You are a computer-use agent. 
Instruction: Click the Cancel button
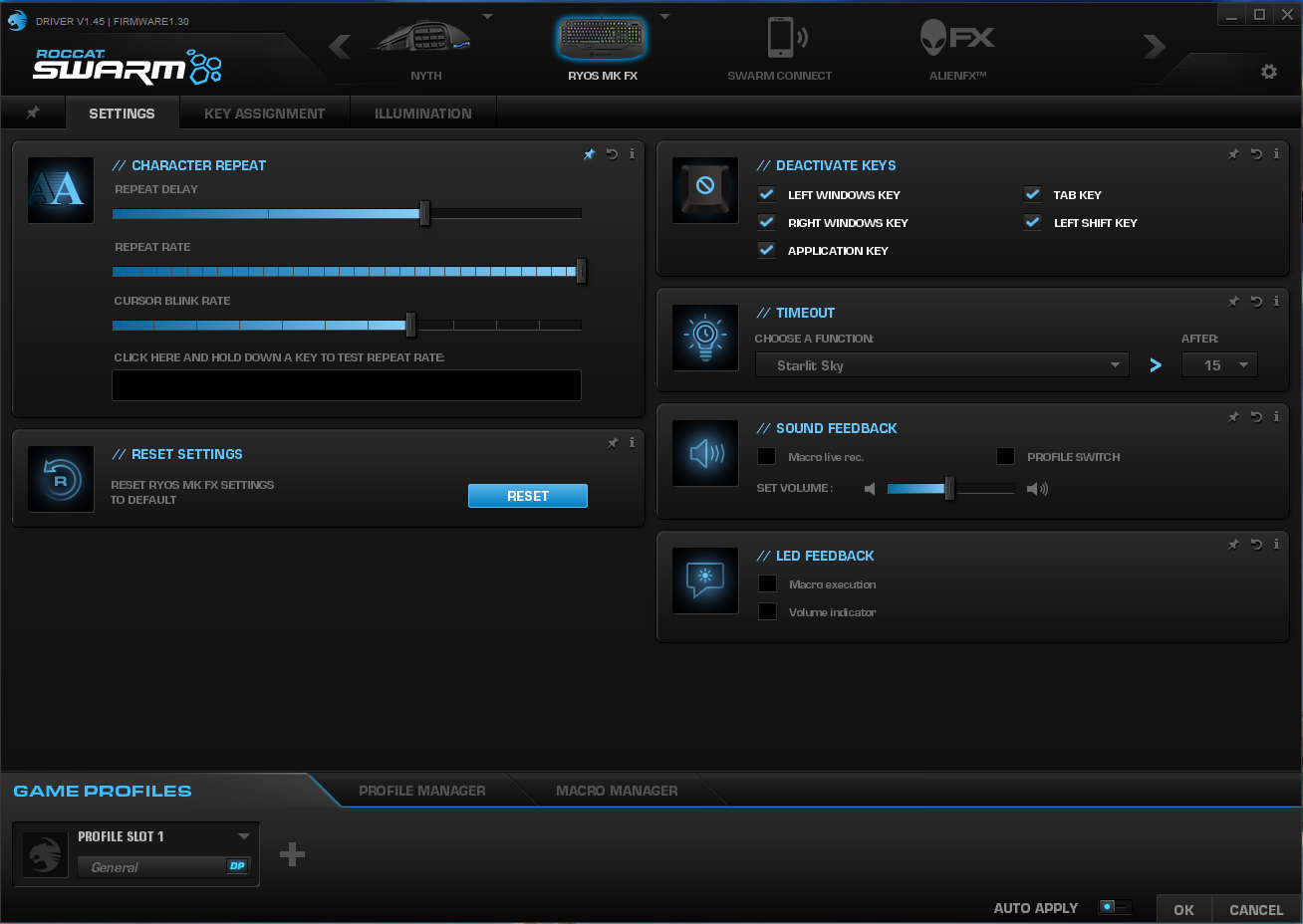pyautogui.click(x=1256, y=909)
